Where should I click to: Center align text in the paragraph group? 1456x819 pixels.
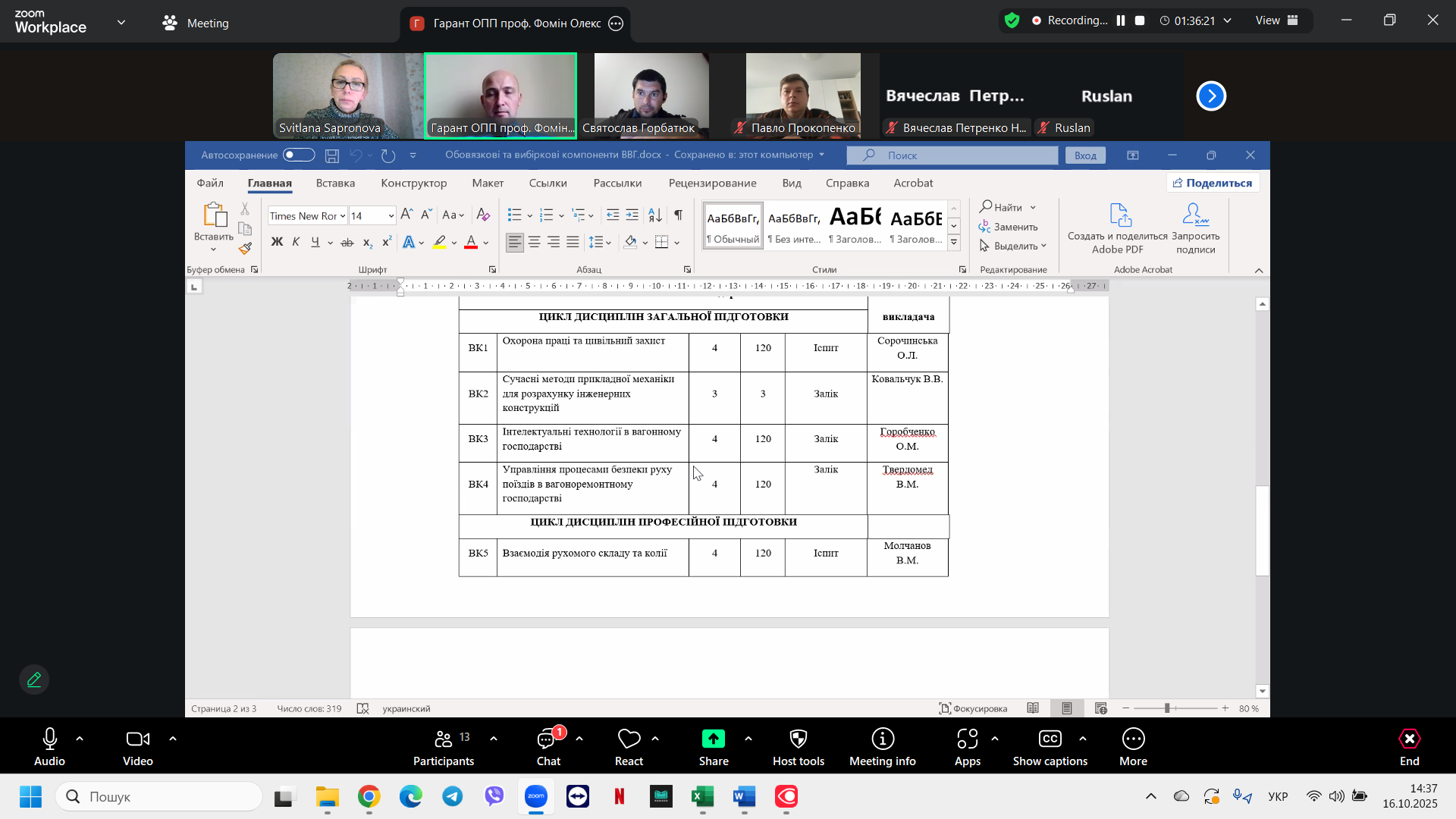coord(534,242)
